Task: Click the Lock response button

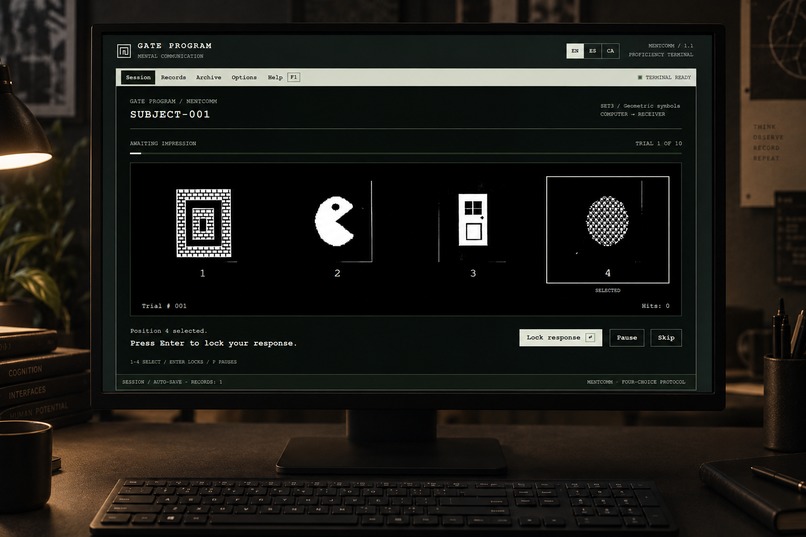Action: click(x=560, y=338)
